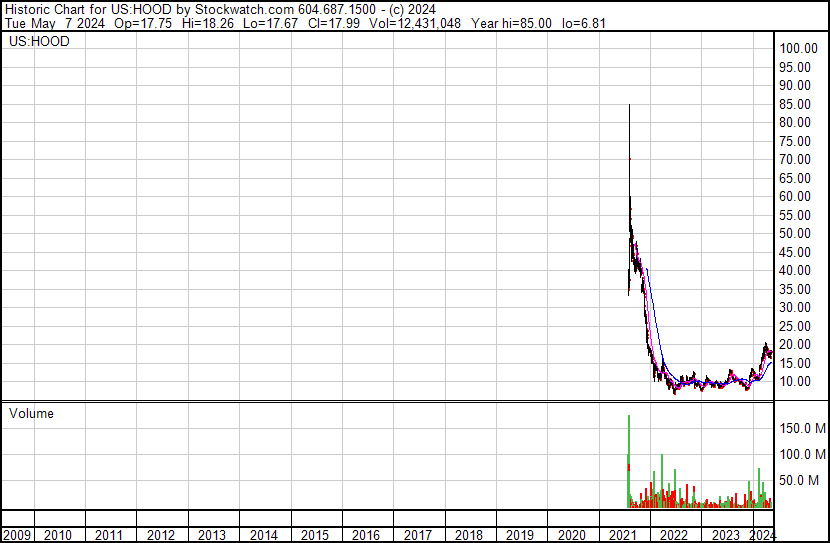Click the 2009 year label on the time axis
The width and height of the screenshot is (830, 543).
(x=17, y=535)
